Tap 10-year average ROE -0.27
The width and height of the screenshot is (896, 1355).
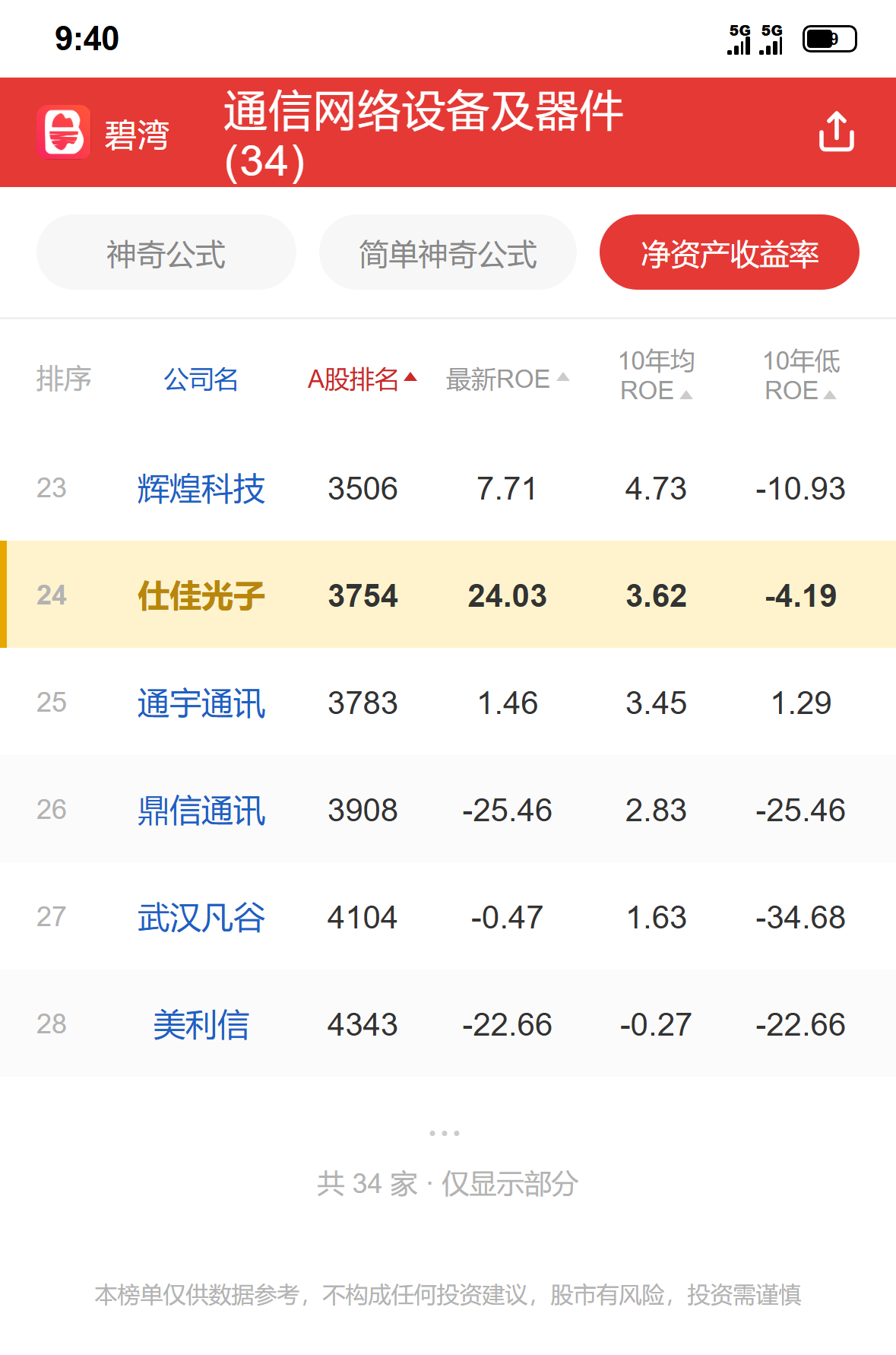point(656,1024)
